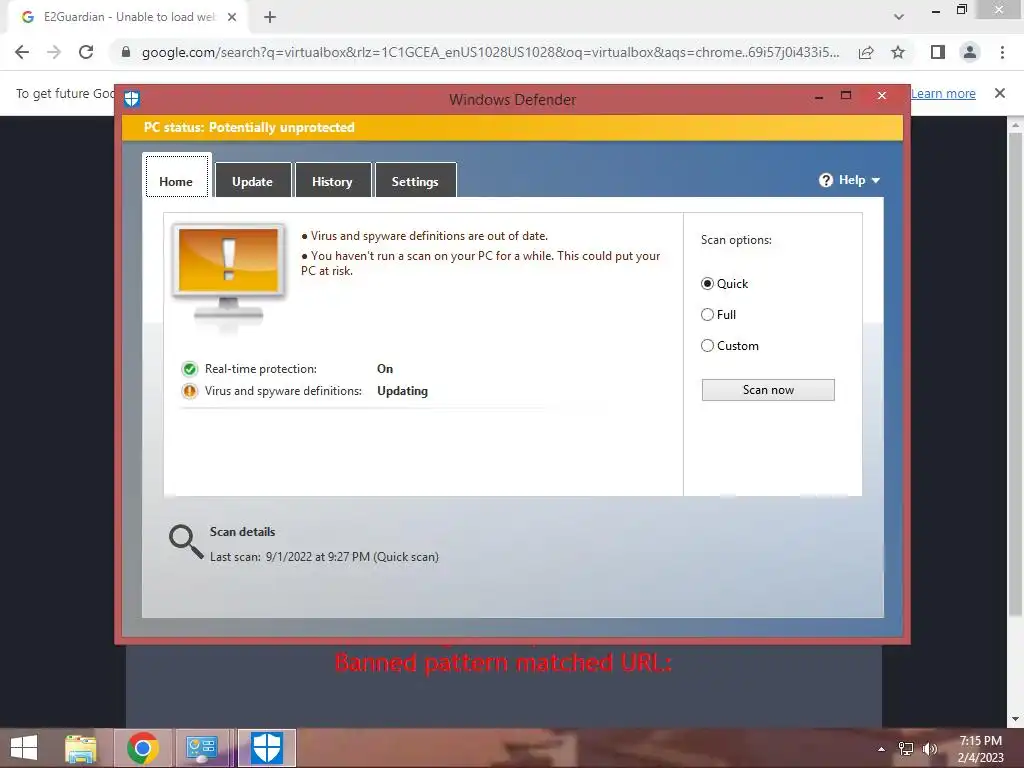Click the Scan details magnifying glass icon
The height and width of the screenshot is (768, 1024).
point(186,542)
